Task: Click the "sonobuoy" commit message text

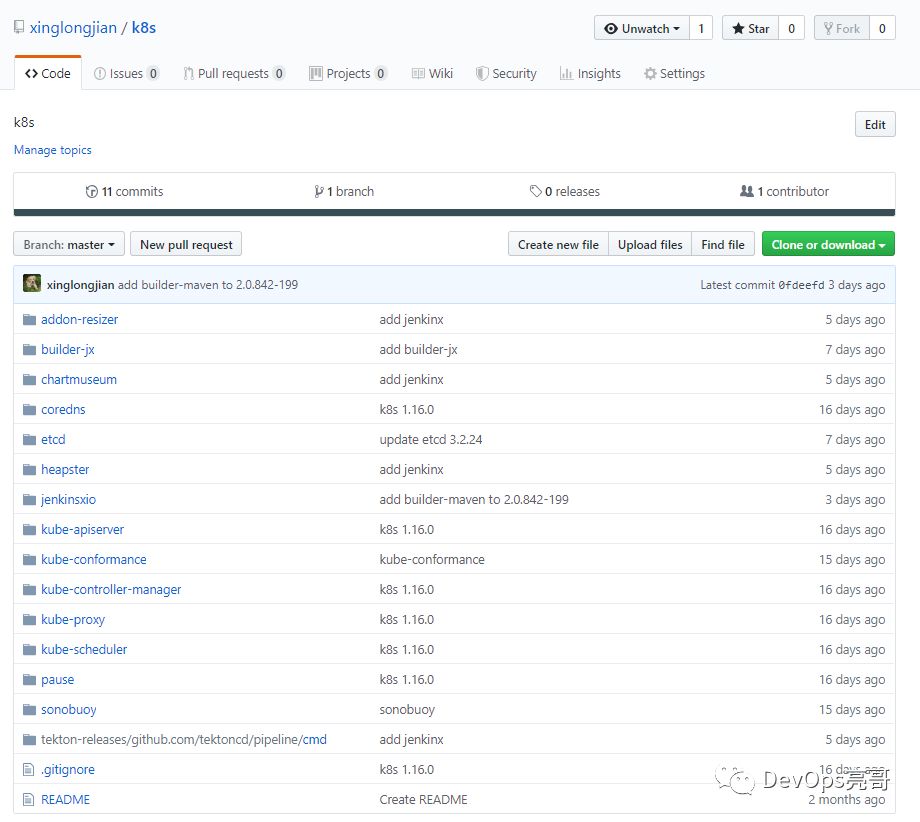Action: (407, 709)
